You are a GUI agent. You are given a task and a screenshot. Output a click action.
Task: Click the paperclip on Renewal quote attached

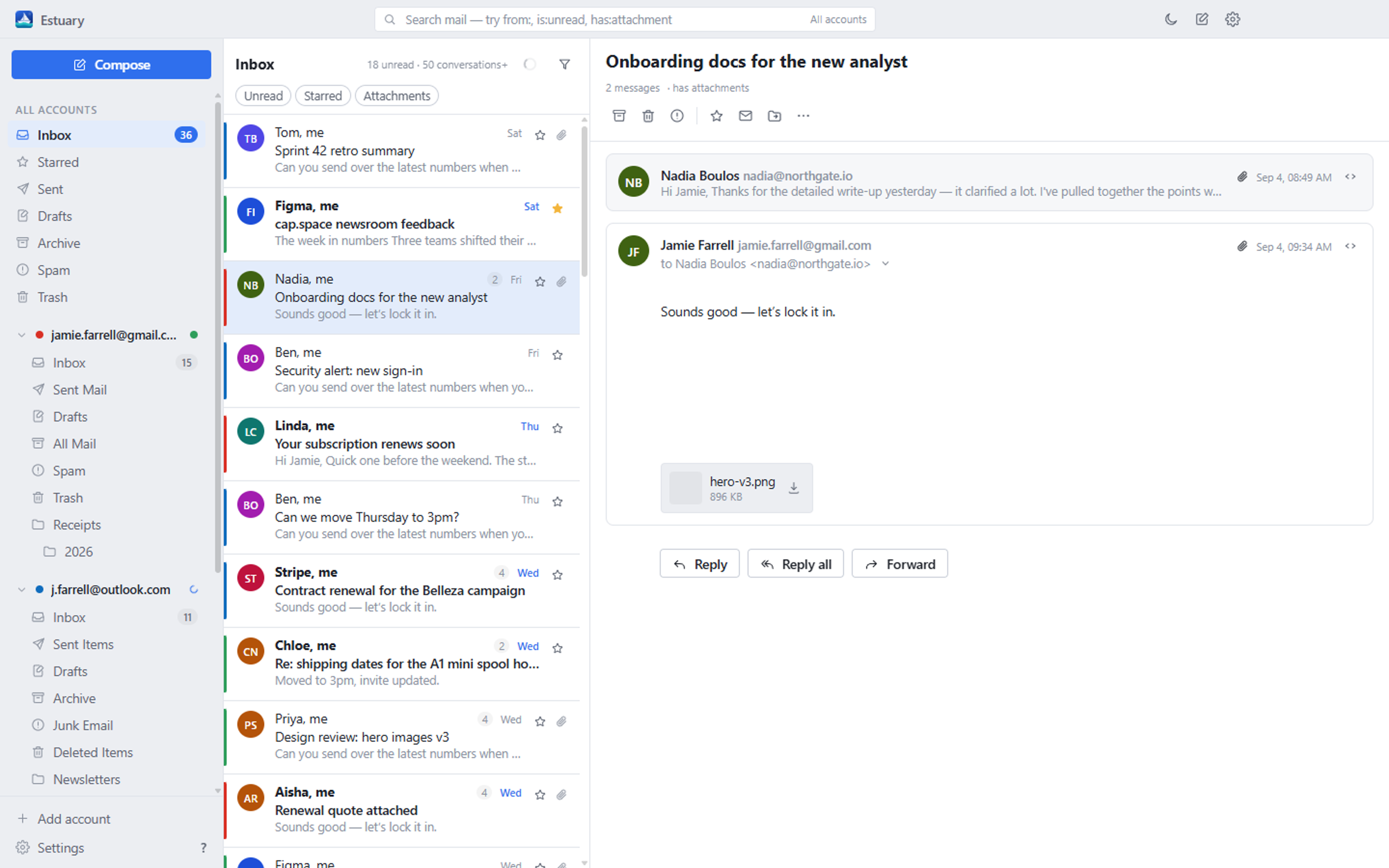pyautogui.click(x=561, y=794)
